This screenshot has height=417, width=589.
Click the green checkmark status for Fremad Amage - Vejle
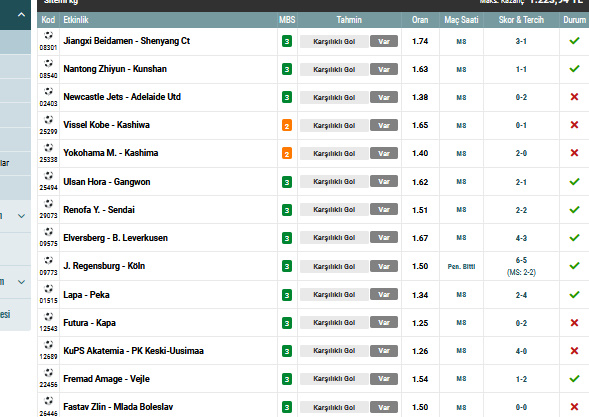pos(574,379)
